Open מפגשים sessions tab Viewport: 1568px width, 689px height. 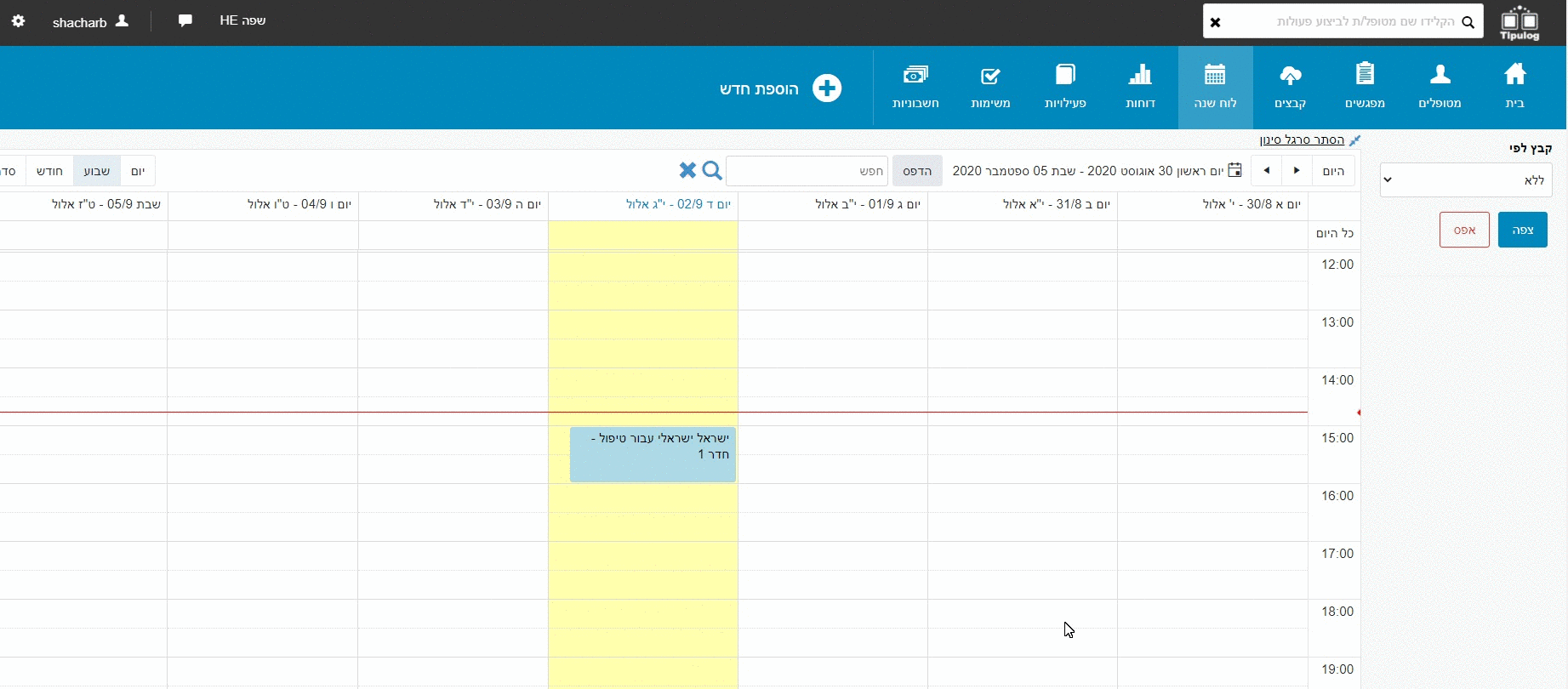[1366, 87]
